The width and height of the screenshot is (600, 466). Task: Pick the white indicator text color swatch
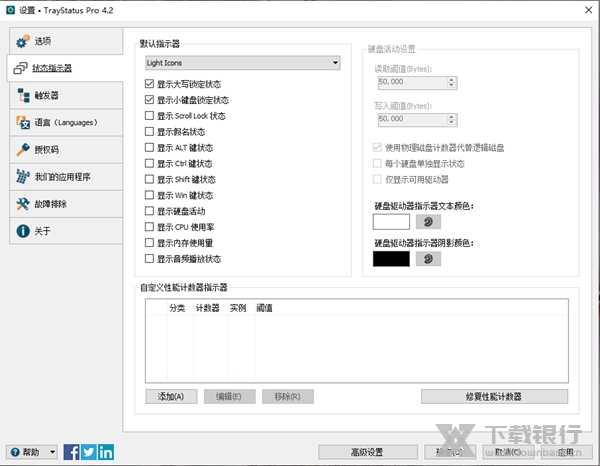pyautogui.click(x=391, y=222)
